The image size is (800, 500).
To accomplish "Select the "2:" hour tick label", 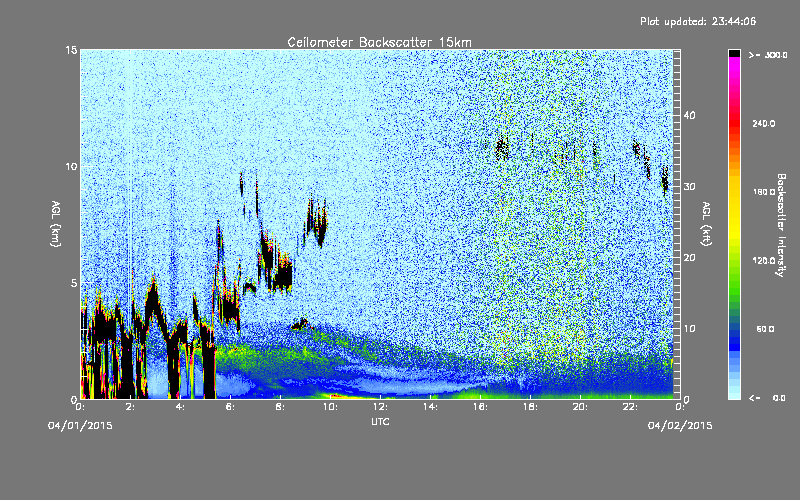I will click(130, 407).
